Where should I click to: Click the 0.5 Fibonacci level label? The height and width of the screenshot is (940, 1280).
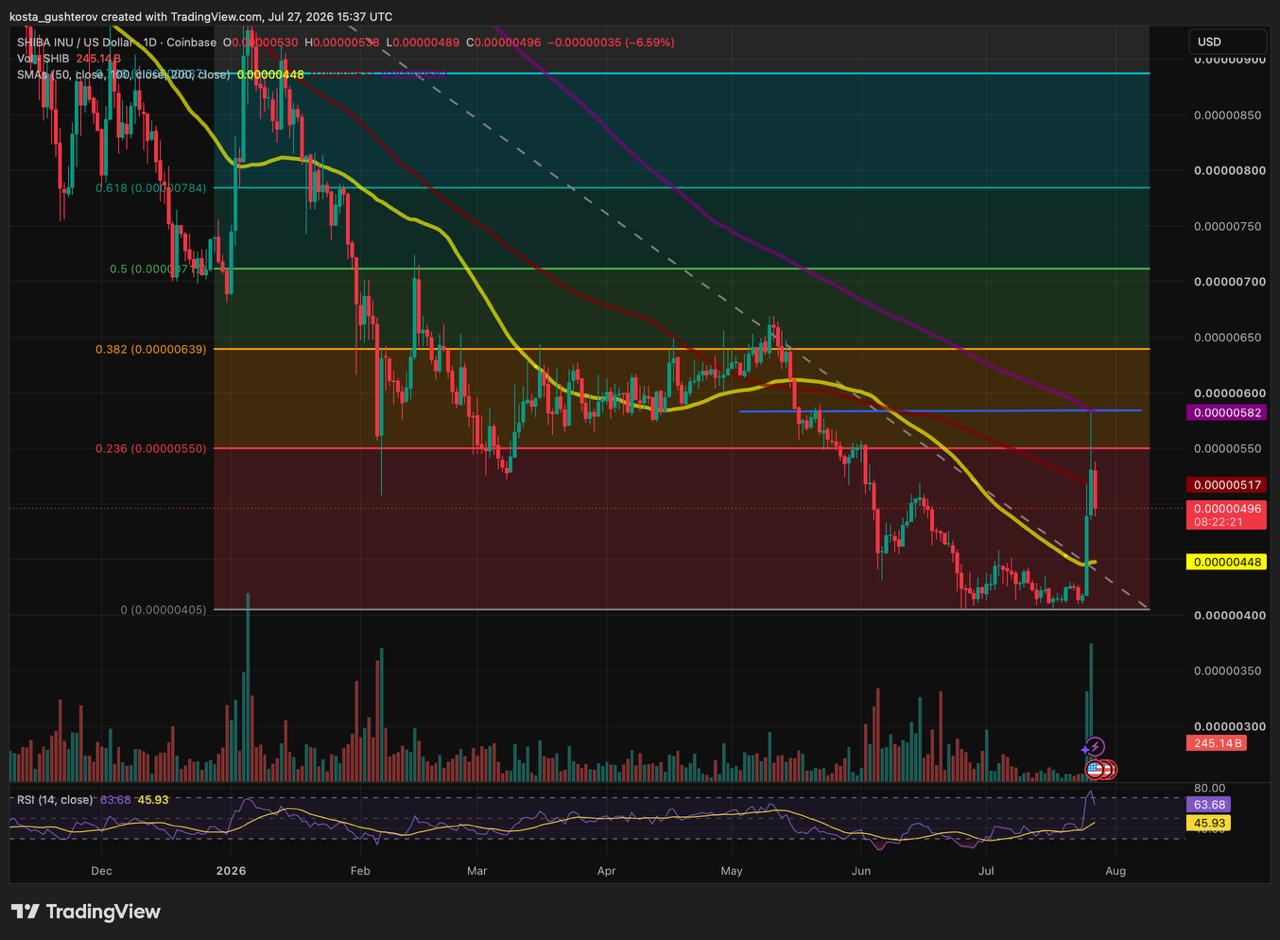[159, 269]
